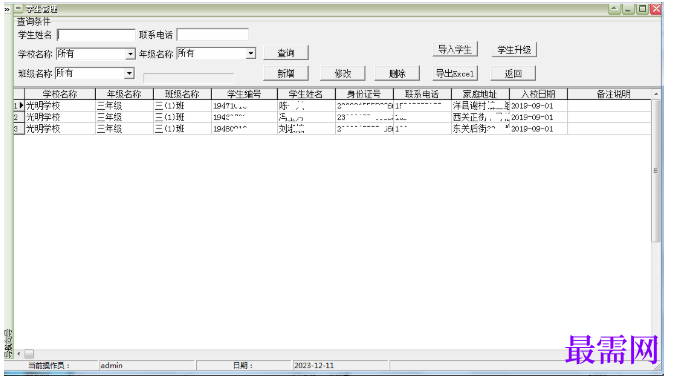This screenshot has height=381, width=677.
Task: Click student name starting with 陈
Action: 306,105
